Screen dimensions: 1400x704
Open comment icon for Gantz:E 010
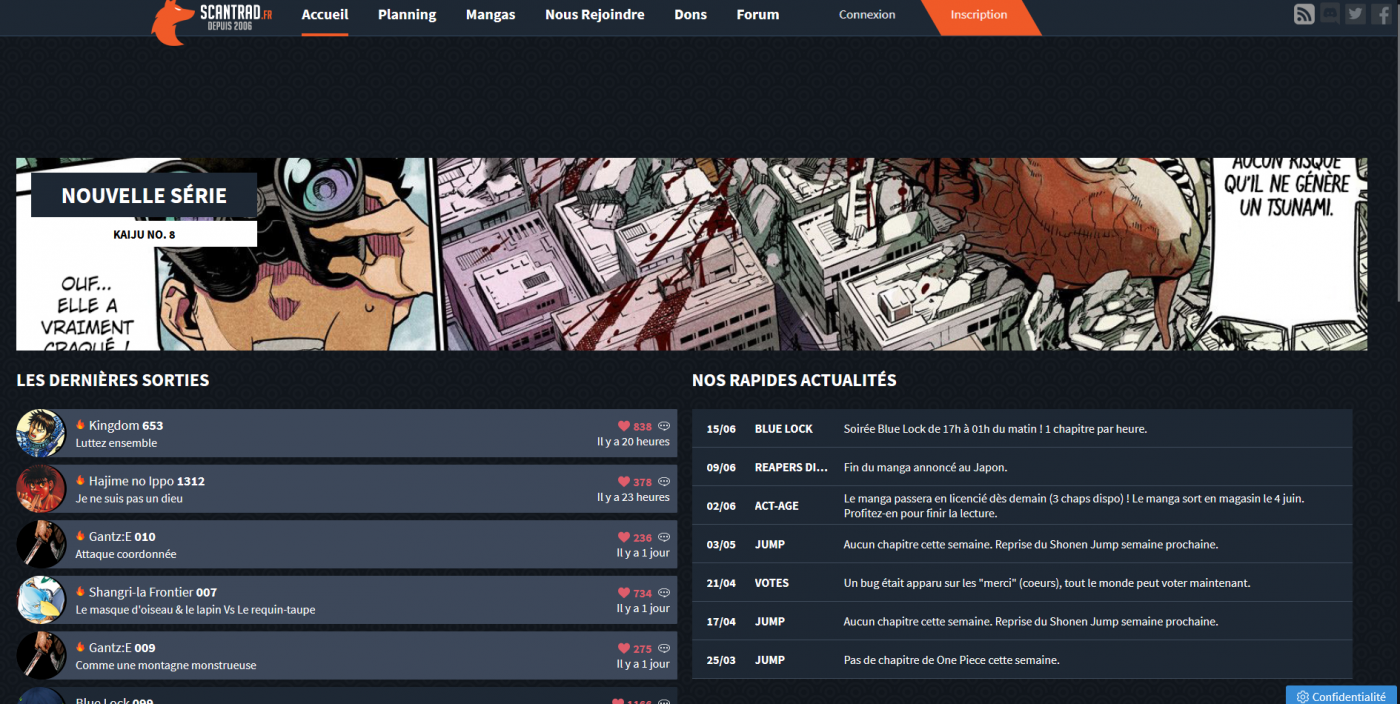pos(663,537)
